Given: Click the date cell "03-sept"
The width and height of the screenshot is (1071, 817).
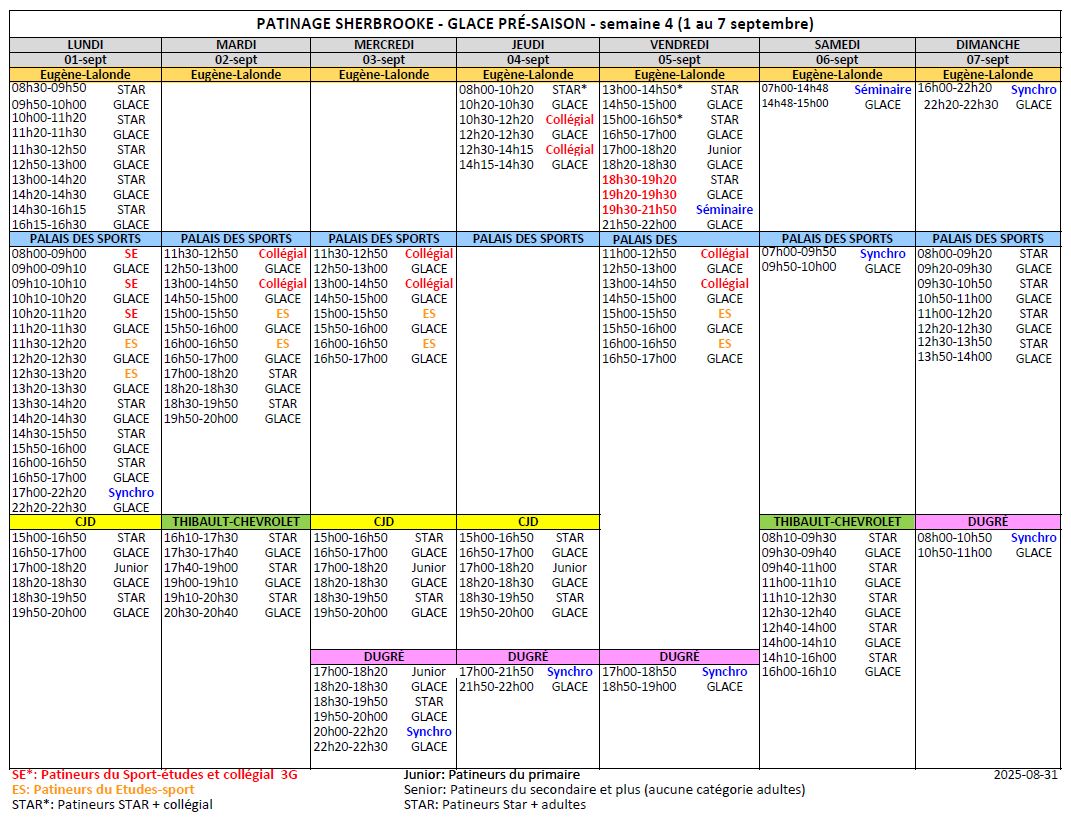Looking at the screenshot, I should coord(384,59).
